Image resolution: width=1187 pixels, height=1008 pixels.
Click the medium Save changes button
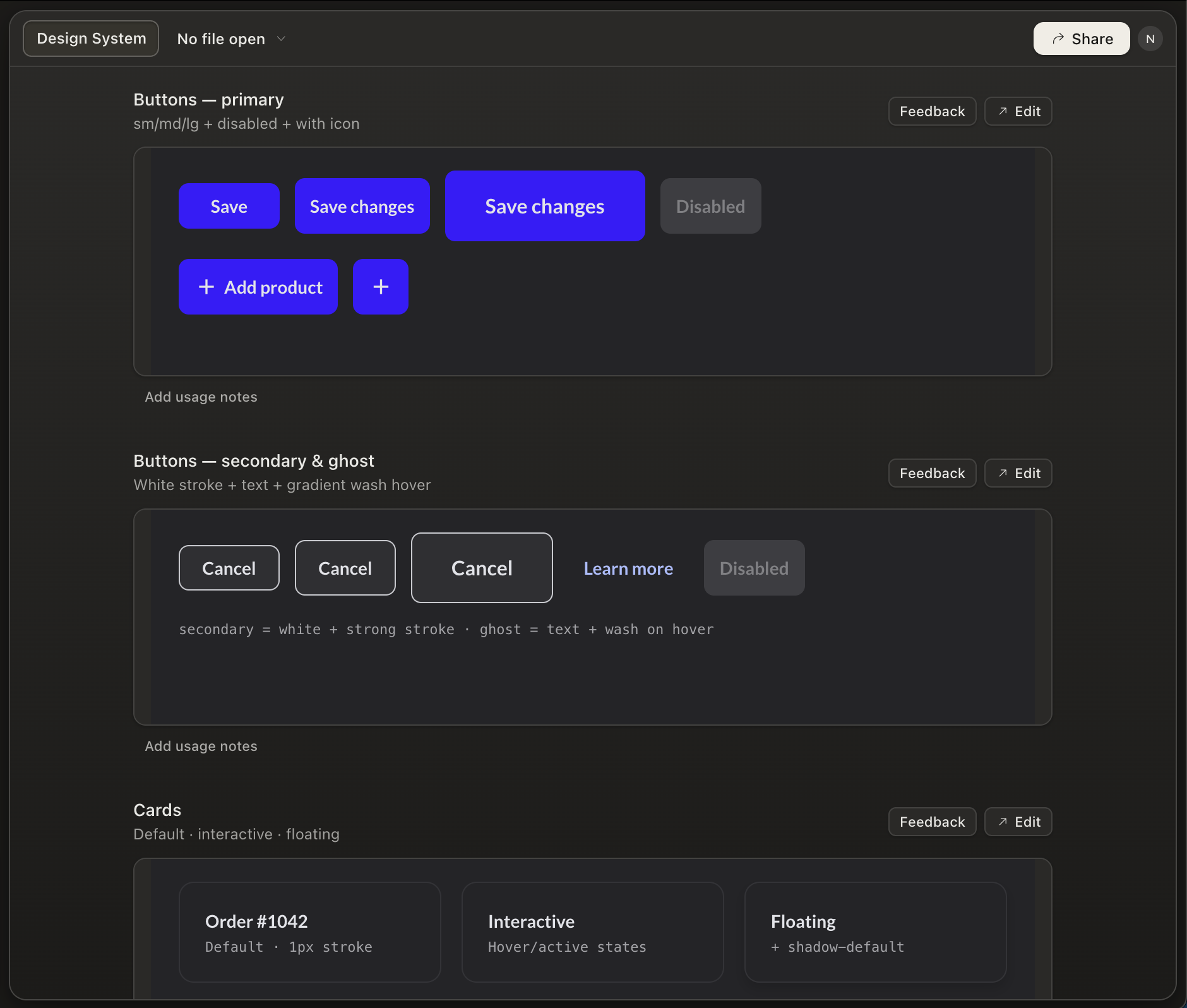click(x=362, y=207)
